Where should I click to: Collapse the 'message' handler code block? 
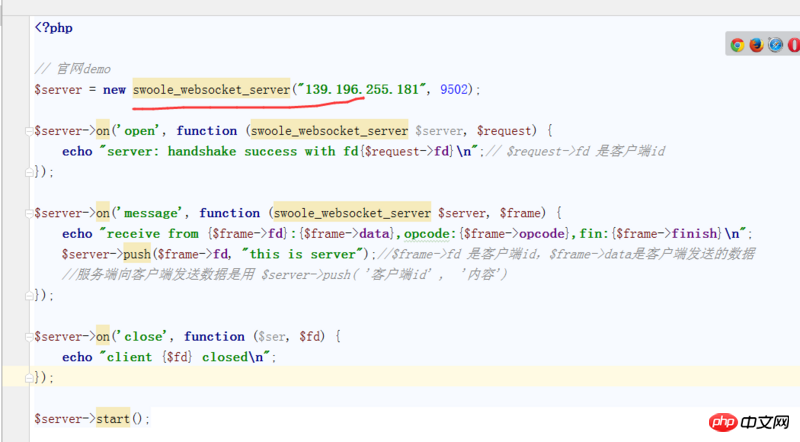point(29,213)
